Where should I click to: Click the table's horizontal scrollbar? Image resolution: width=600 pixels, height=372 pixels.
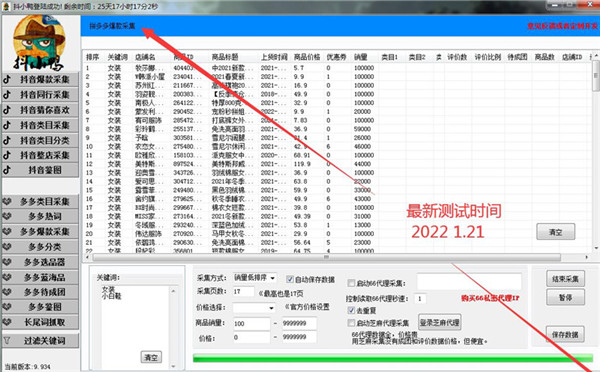point(326,257)
